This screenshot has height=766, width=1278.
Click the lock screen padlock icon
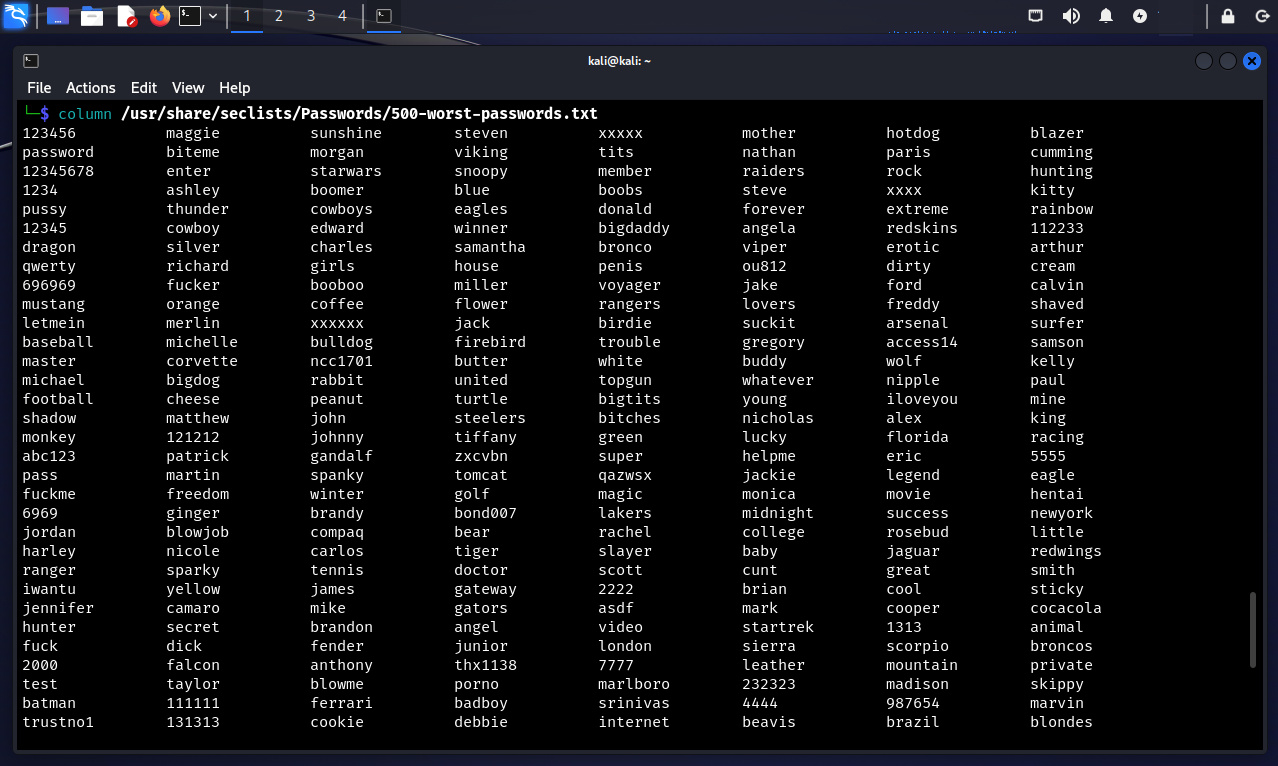tap(1227, 16)
